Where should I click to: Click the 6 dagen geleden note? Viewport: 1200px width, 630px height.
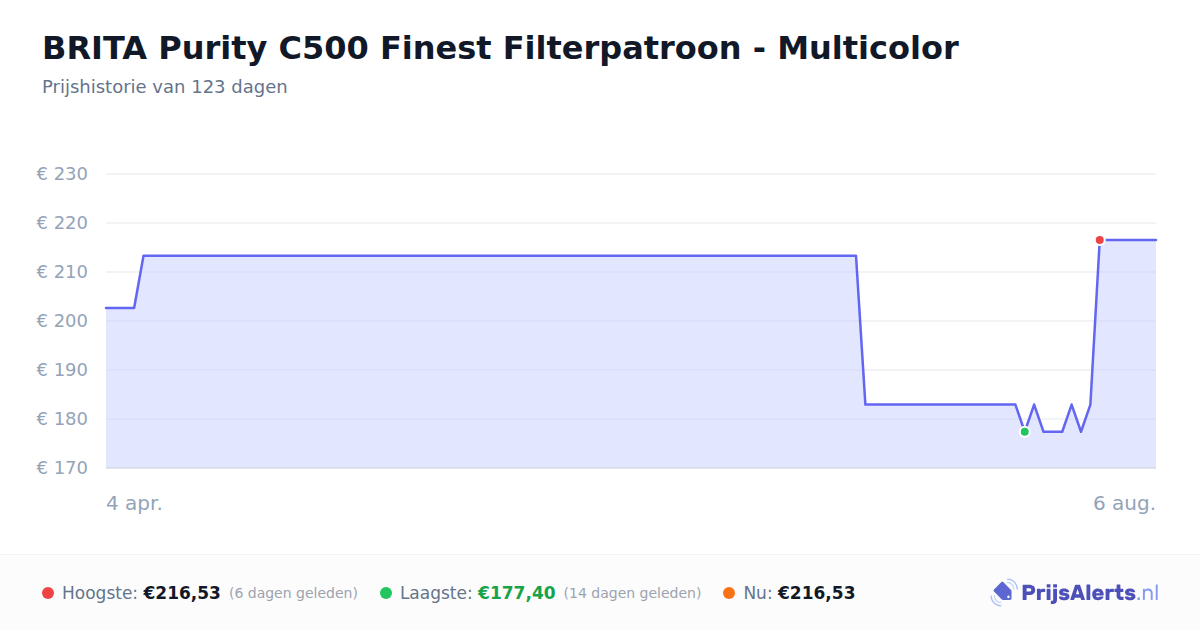293,593
